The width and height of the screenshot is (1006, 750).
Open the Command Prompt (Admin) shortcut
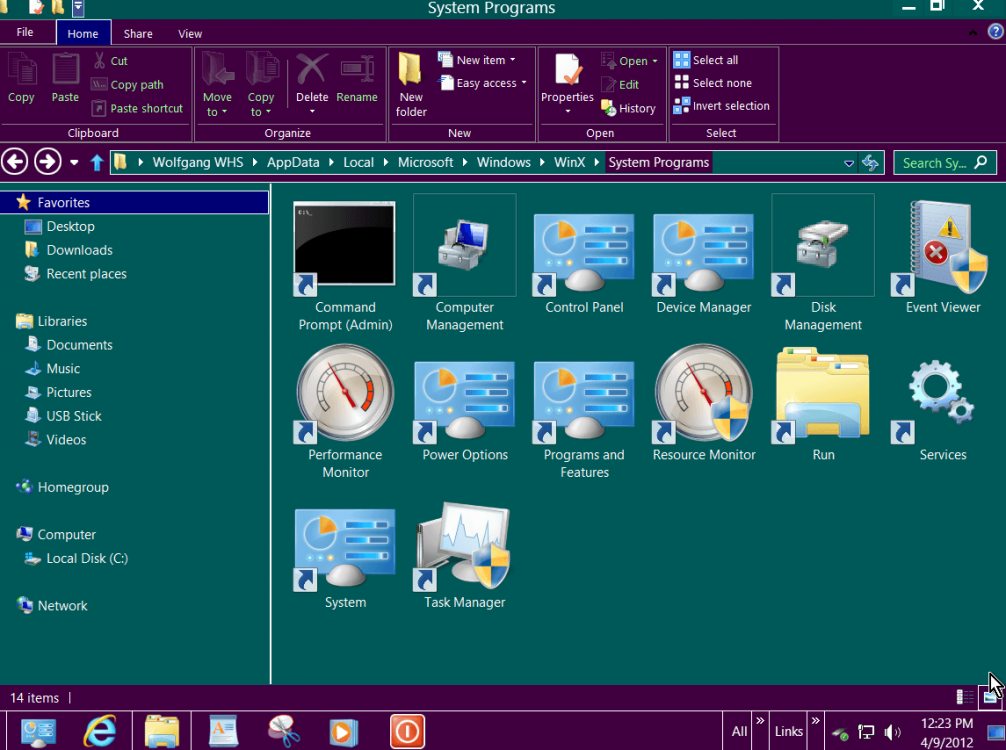point(345,243)
